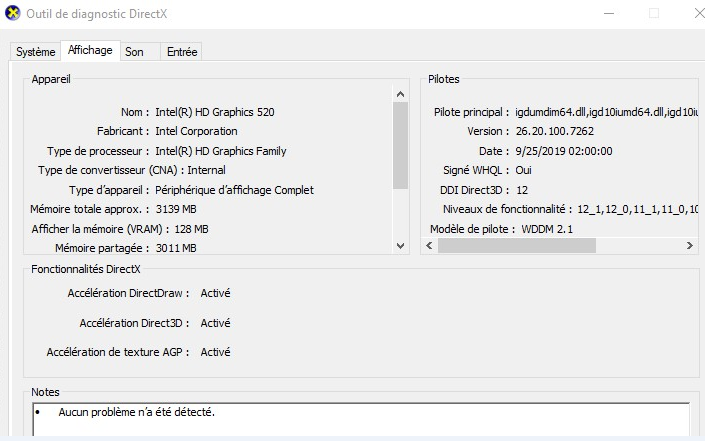Minimize the DirectX diagnostic window
Screen dimensions: 705x441
[x=610, y=14]
